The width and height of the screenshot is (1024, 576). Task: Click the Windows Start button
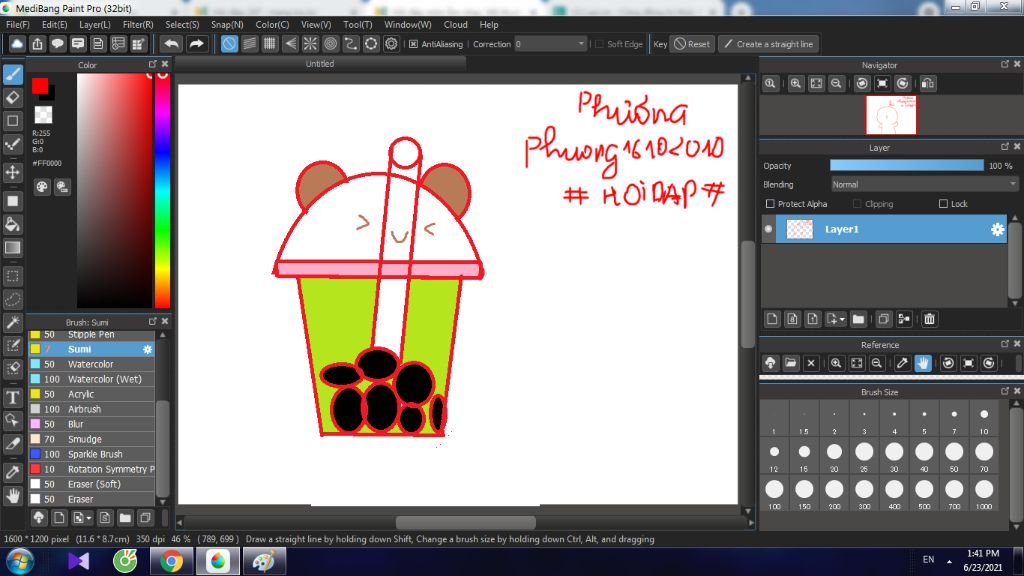point(18,561)
